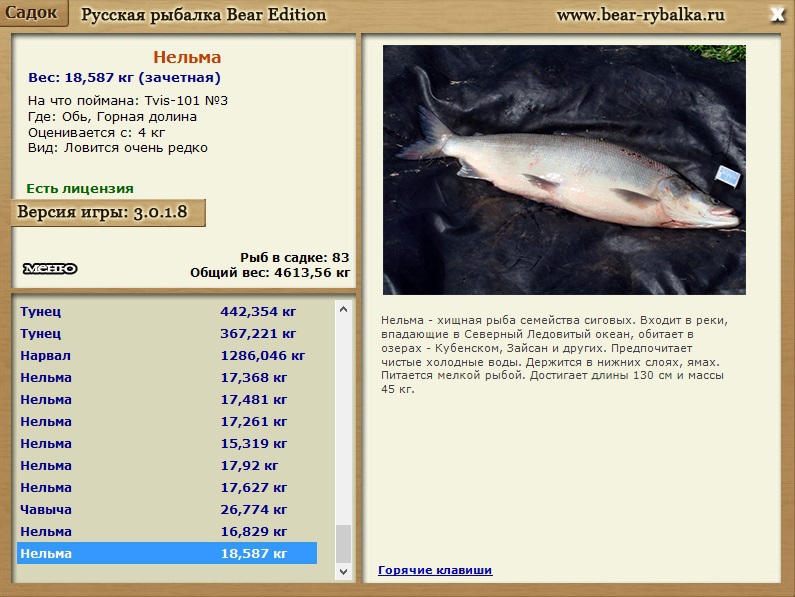Open the Горячие клавиши link
This screenshot has height=597, width=795.
point(434,570)
